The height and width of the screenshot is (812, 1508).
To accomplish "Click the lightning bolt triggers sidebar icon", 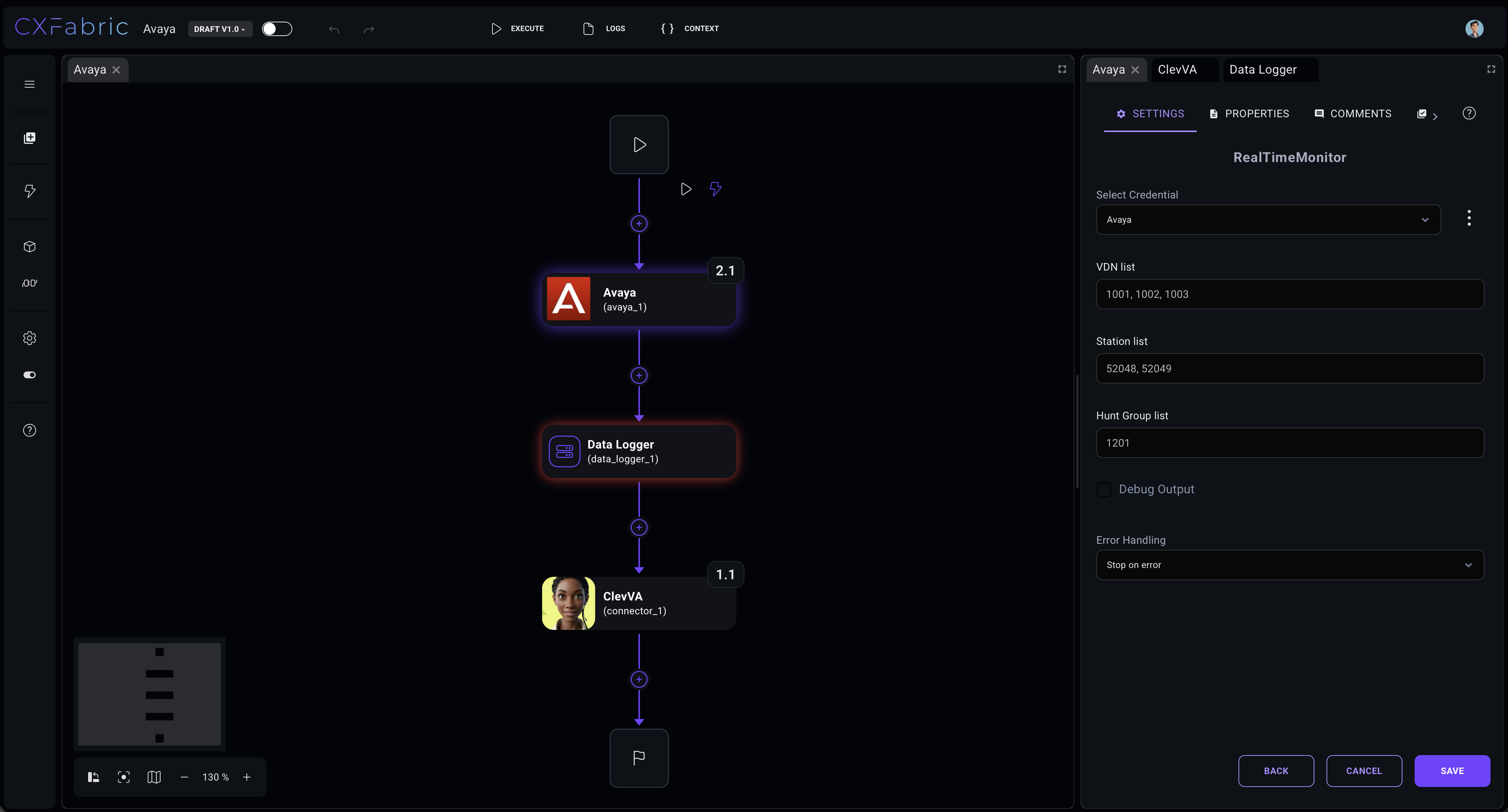I will (x=29, y=191).
